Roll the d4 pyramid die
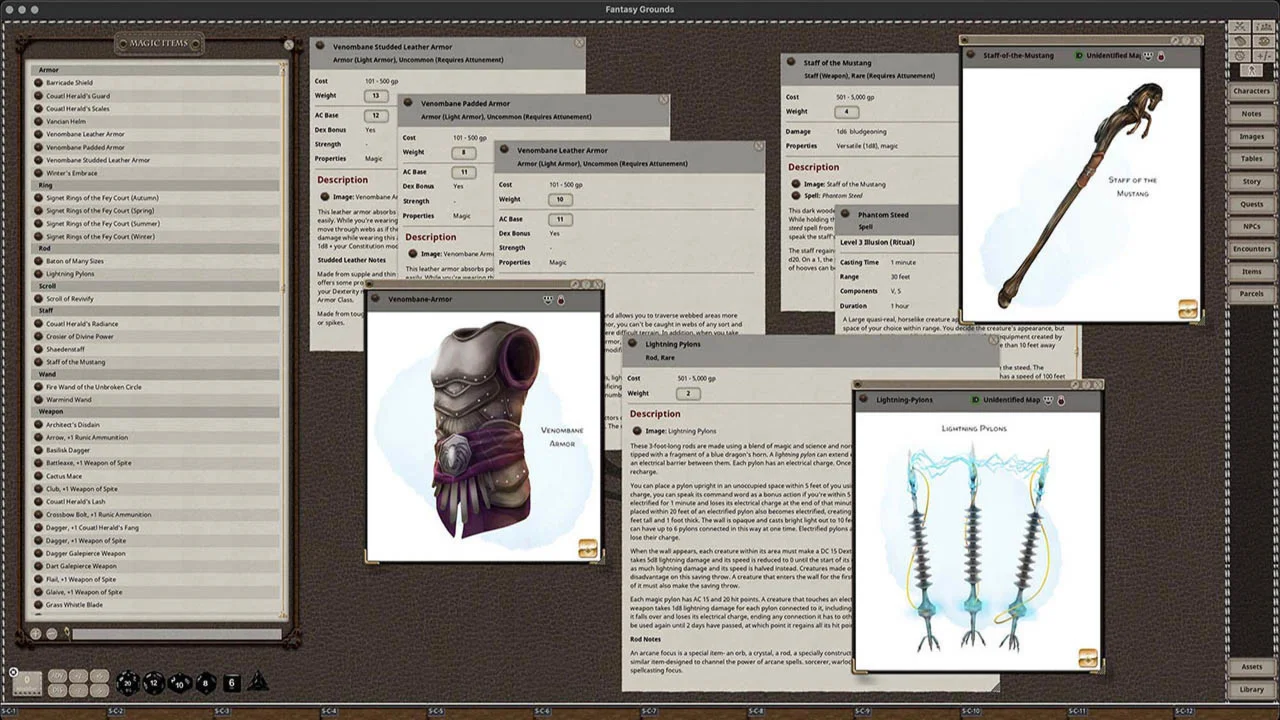Image resolution: width=1280 pixels, height=720 pixels. point(258,682)
